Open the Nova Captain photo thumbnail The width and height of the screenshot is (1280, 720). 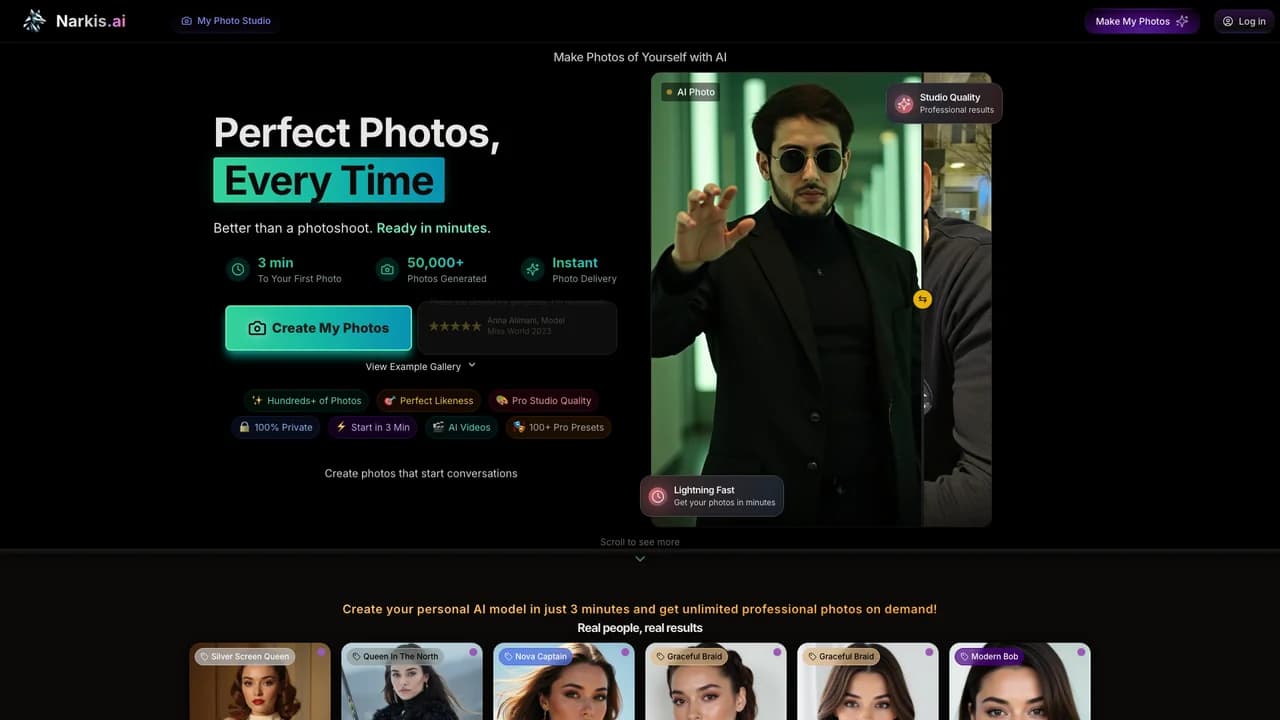click(564, 682)
